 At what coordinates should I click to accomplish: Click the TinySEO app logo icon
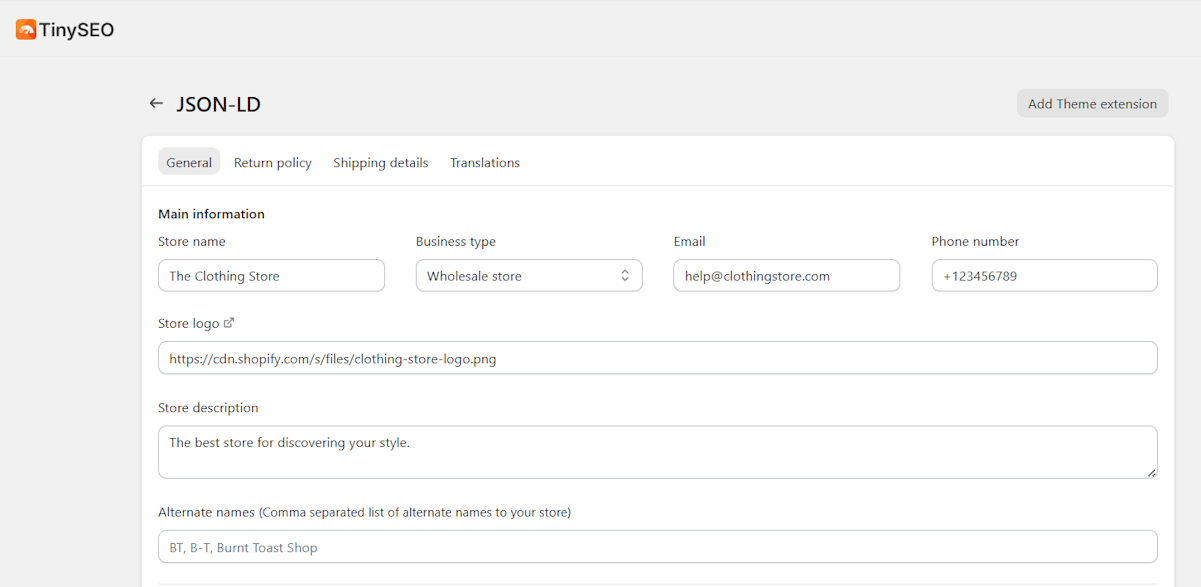pos(27,29)
